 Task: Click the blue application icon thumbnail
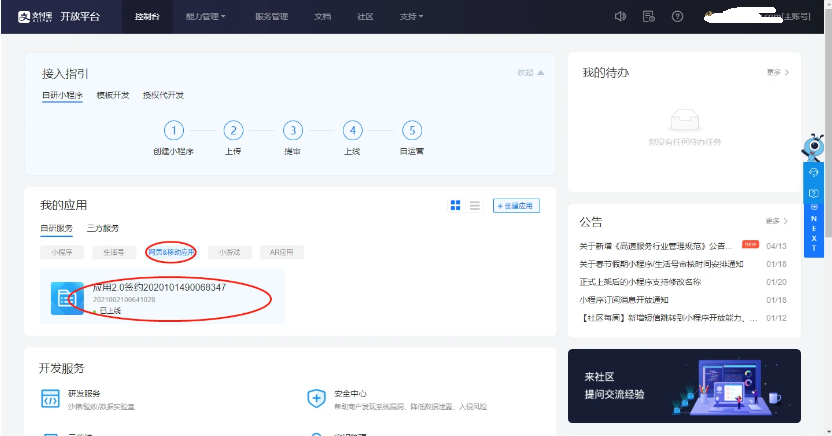[67, 298]
